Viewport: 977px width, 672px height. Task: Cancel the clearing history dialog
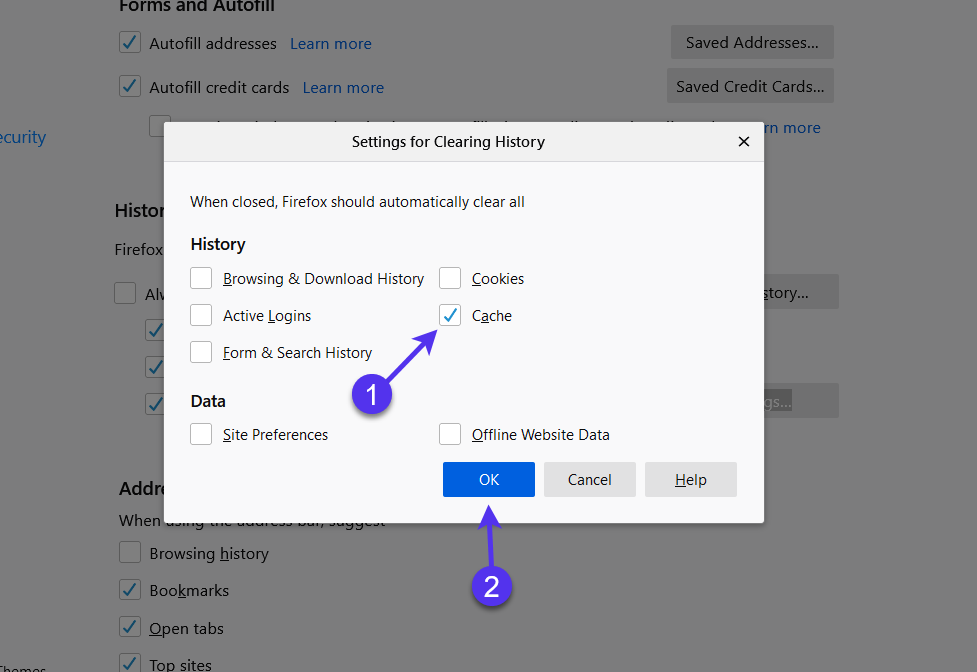click(589, 479)
